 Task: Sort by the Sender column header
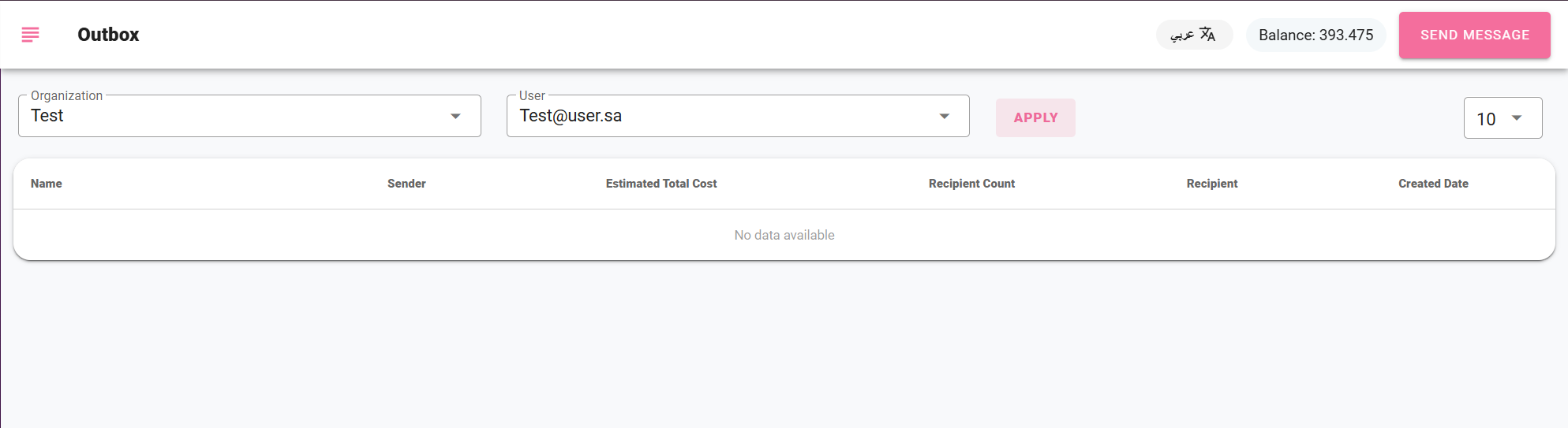pyautogui.click(x=406, y=184)
